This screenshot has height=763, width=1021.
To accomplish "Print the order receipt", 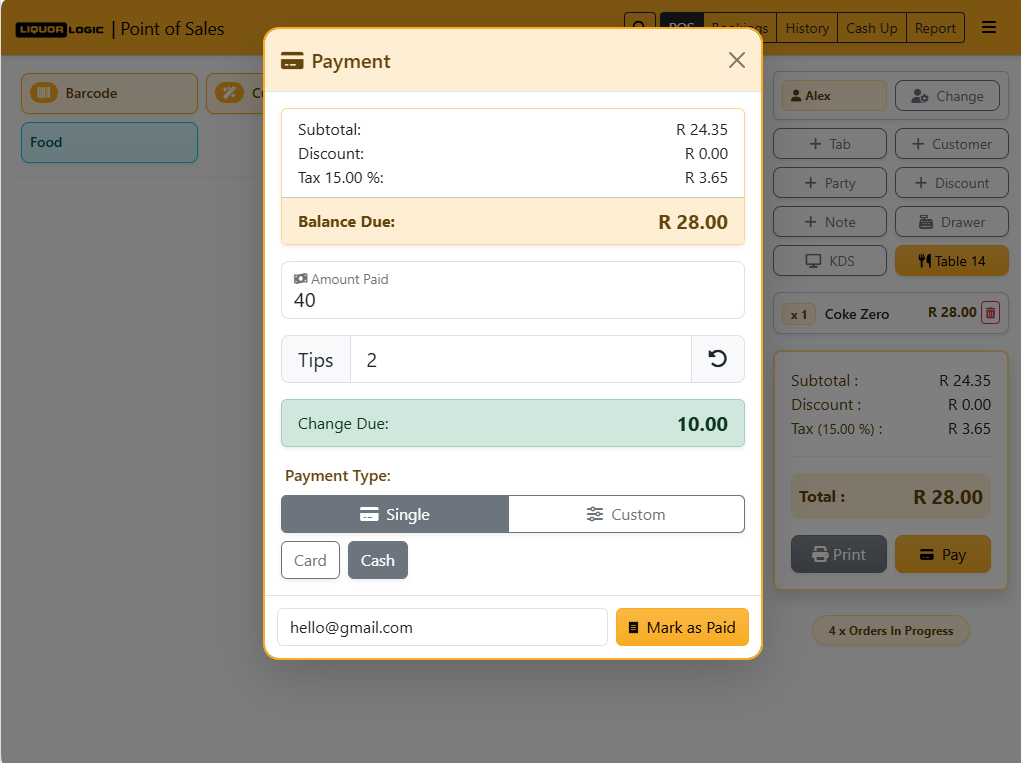I will tap(839, 554).
